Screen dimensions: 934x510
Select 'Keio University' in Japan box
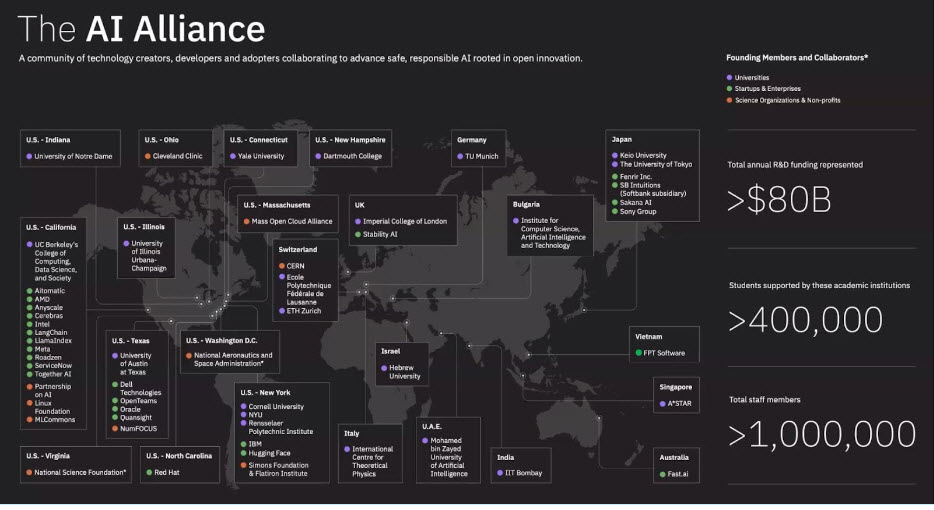click(x=643, y=155)
